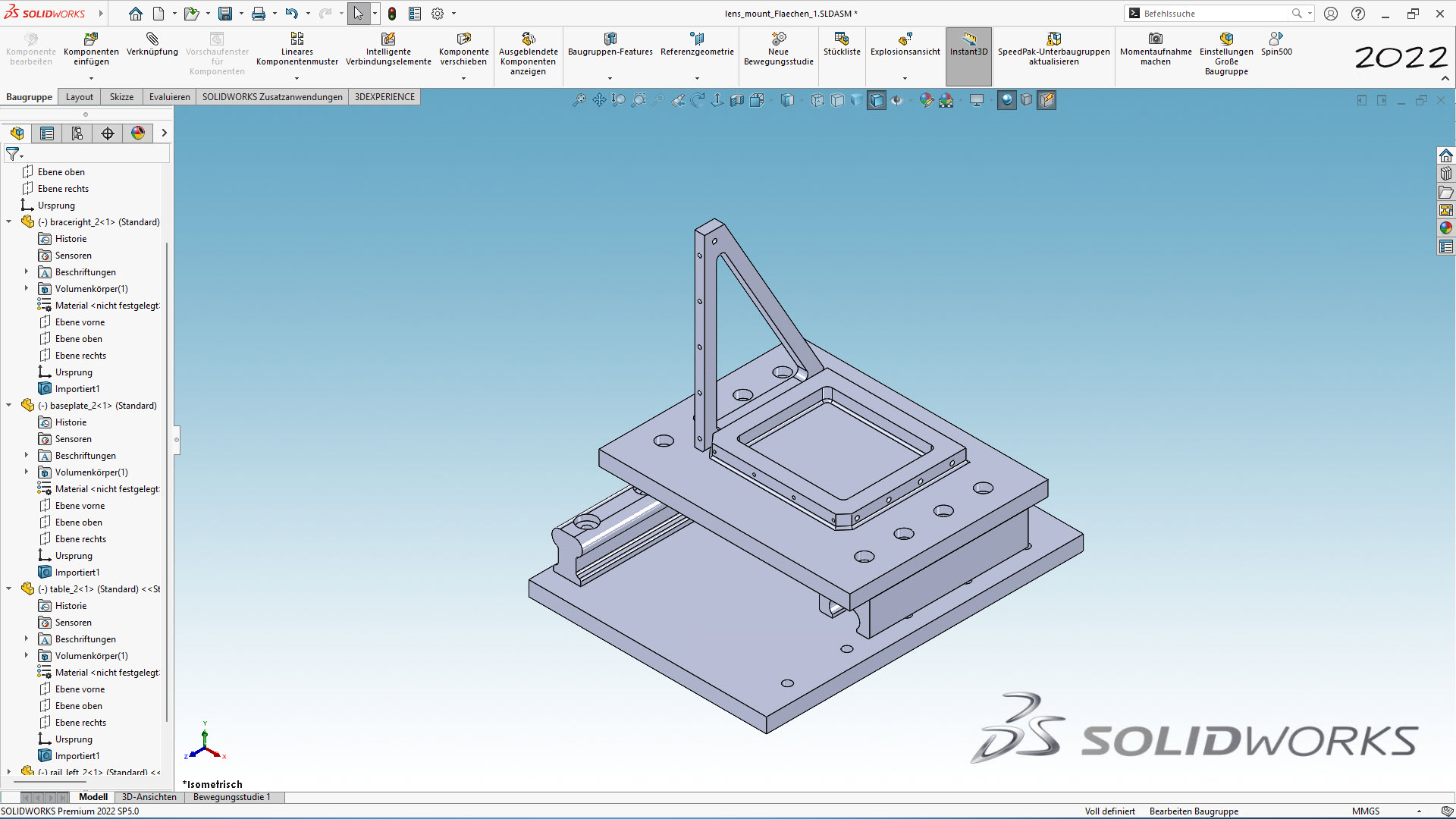1456x819 pixels.
Task: Expand Beschriftungen under braceright_2
Action: tap(27, 272)
